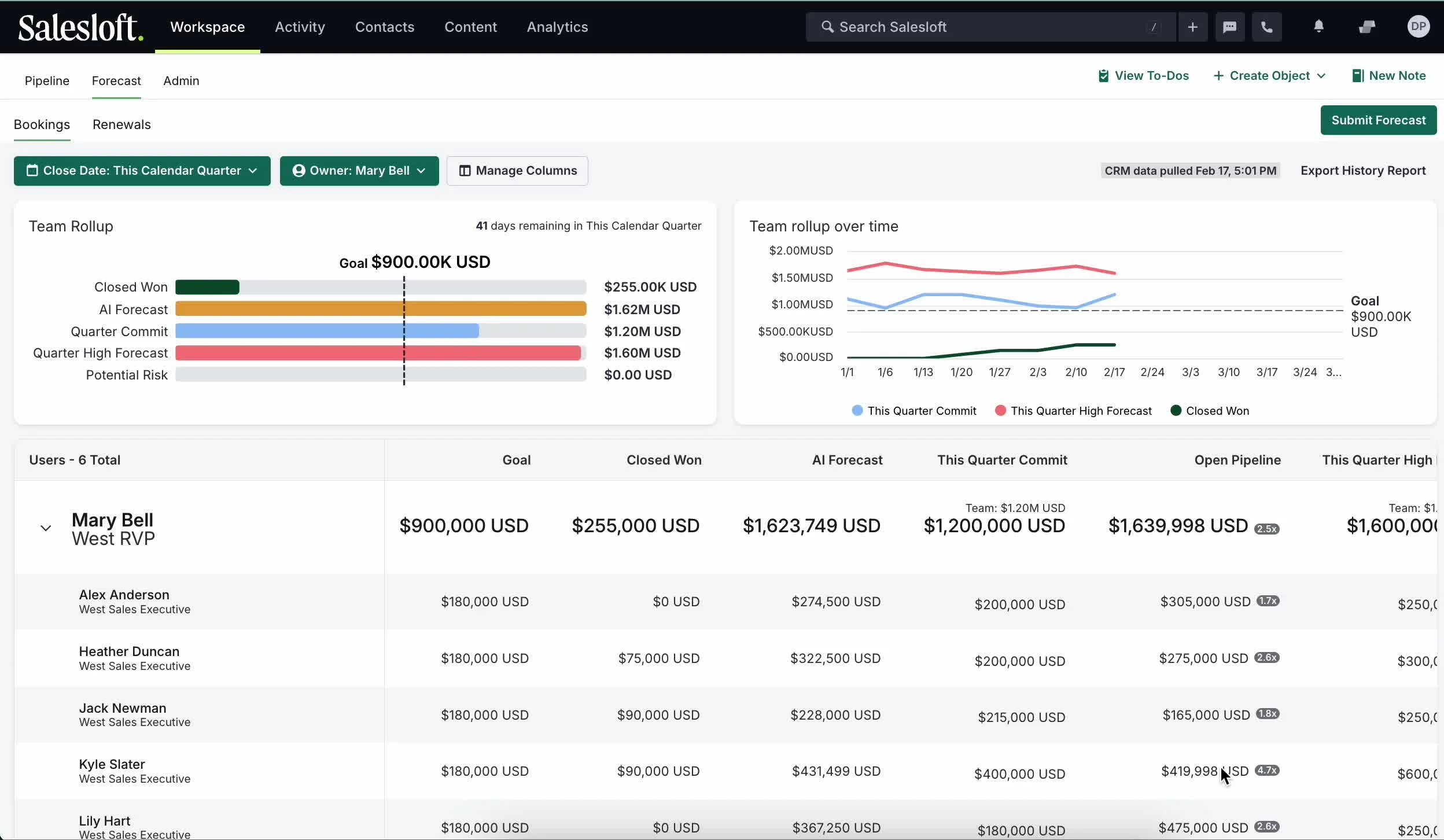1444x840 pixels.
Task: Click the columns icon on Manage Columns
Action: pyautogui.click(x=465, y=171)
